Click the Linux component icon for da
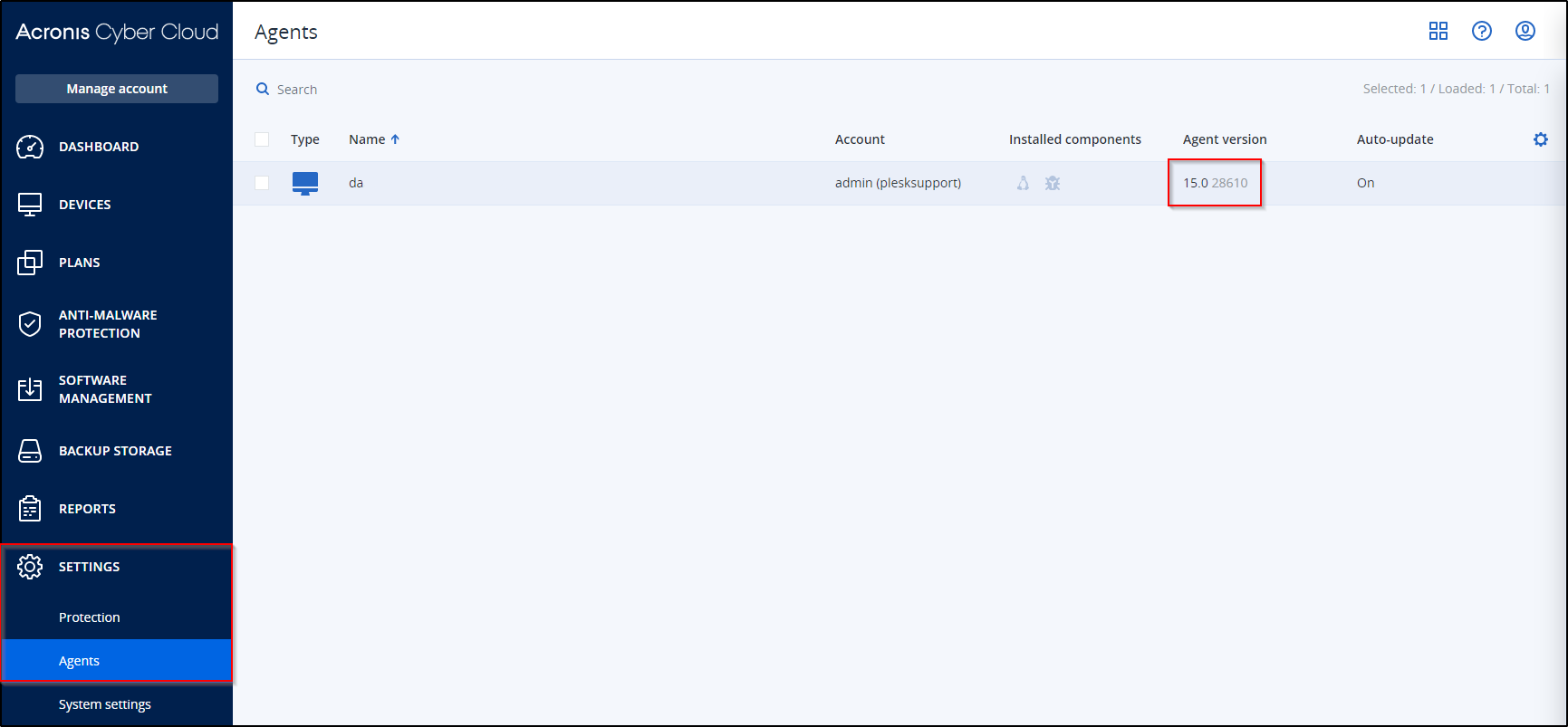Image resolution: width=1568 pixels, height=727 pixels. pyautogui.click(x=1023, y=183)
